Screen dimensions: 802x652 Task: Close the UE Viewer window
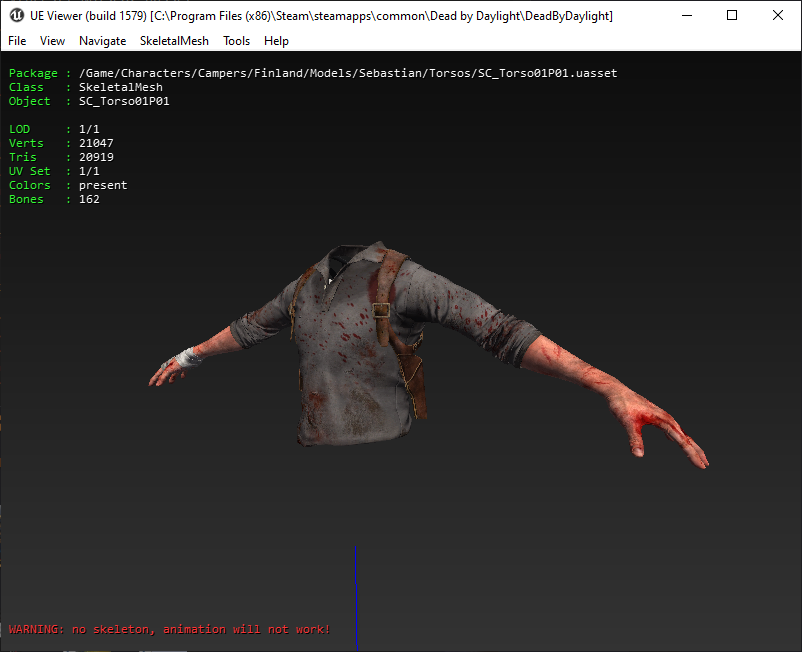coord(777,15)
